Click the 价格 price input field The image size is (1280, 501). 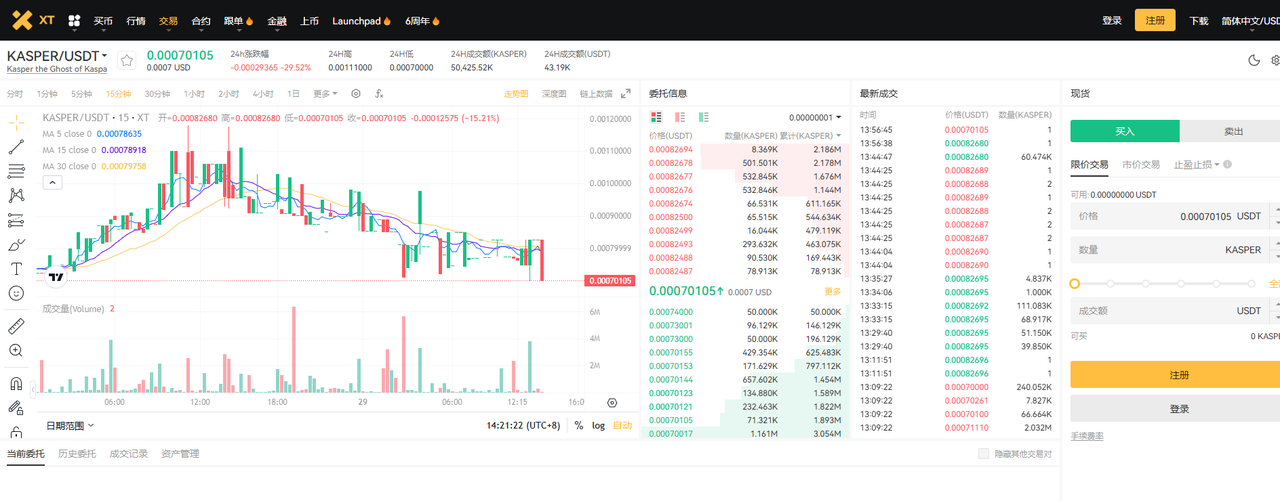click(1170, 216)
